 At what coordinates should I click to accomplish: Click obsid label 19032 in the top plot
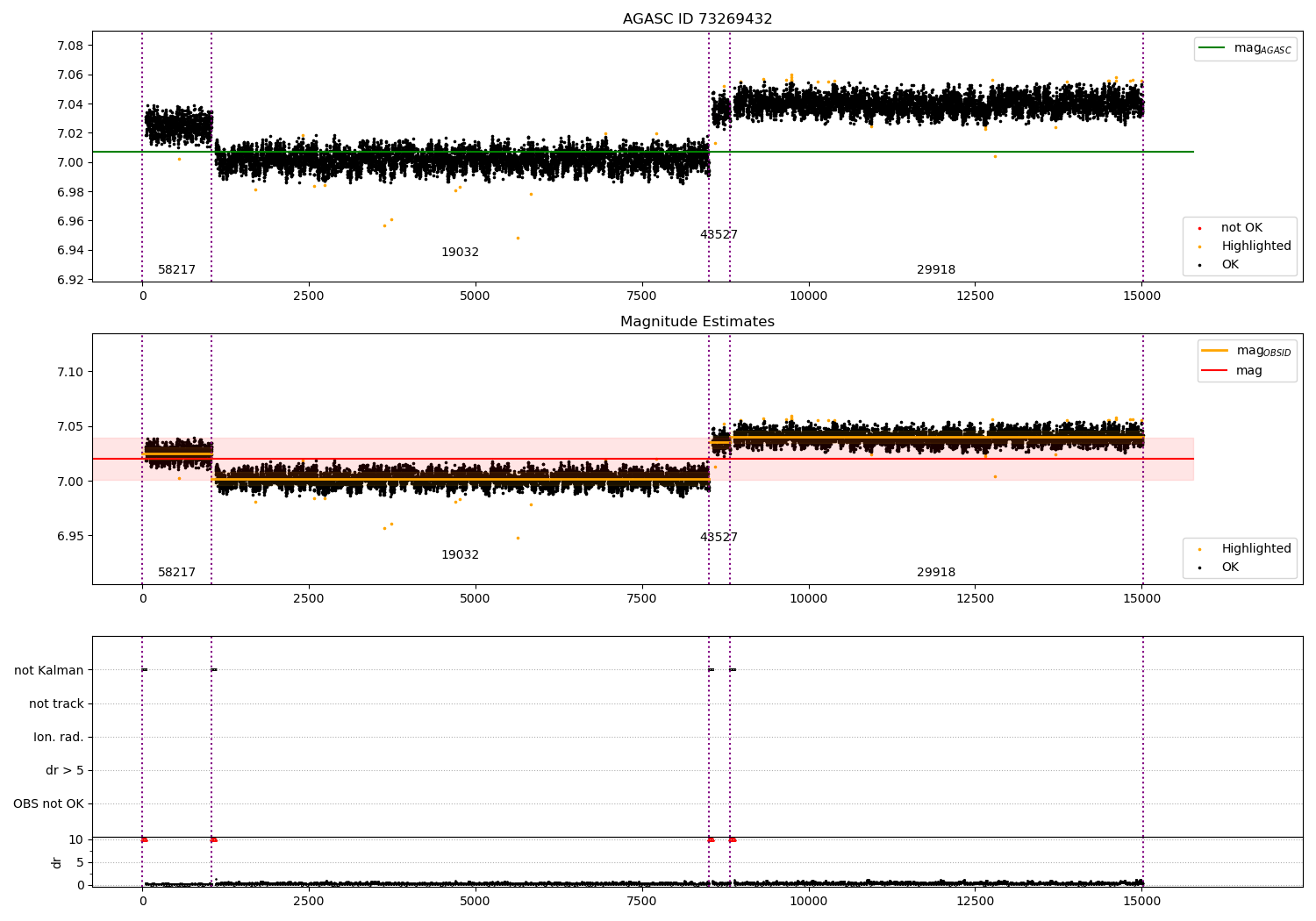460,253
